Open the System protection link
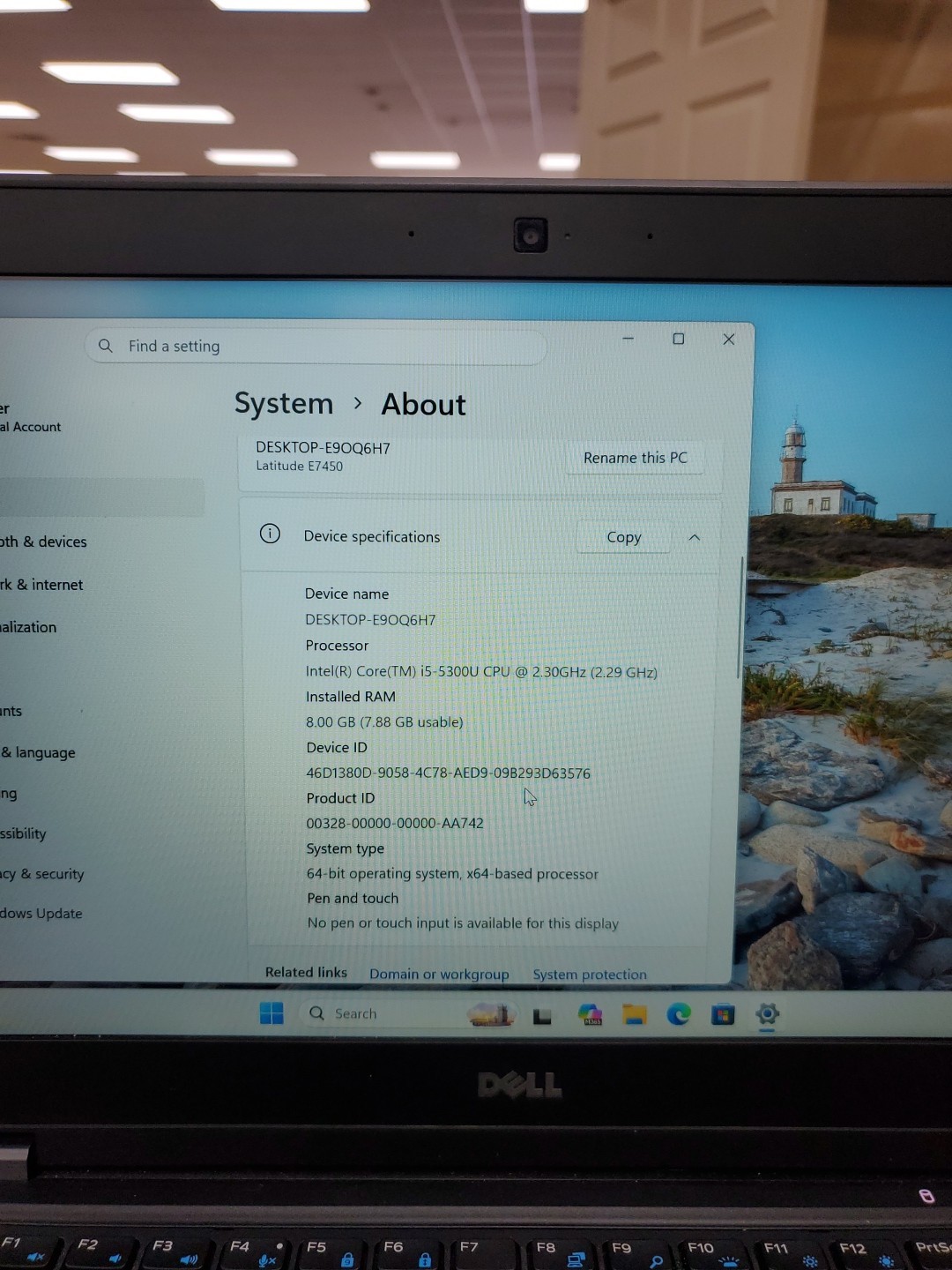 click(x=590, y=975)
